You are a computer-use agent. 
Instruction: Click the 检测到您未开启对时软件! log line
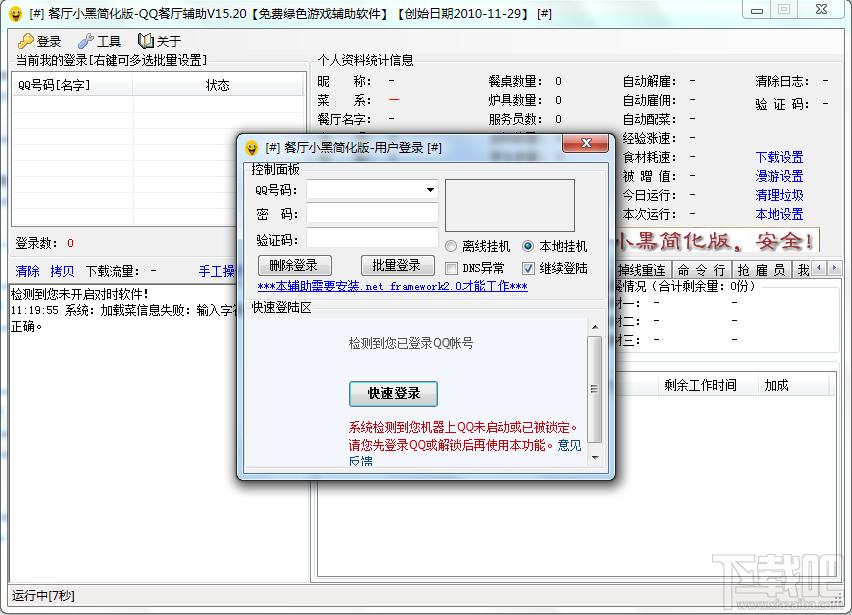80,294
